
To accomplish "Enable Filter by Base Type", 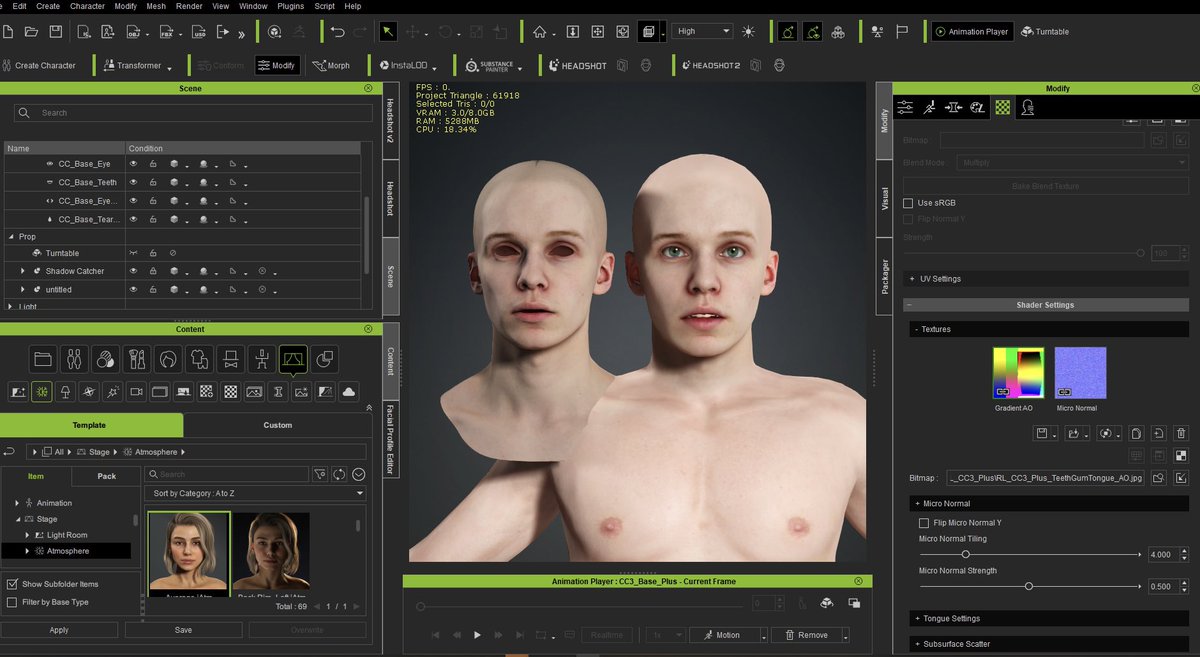I will pos(12,602).
